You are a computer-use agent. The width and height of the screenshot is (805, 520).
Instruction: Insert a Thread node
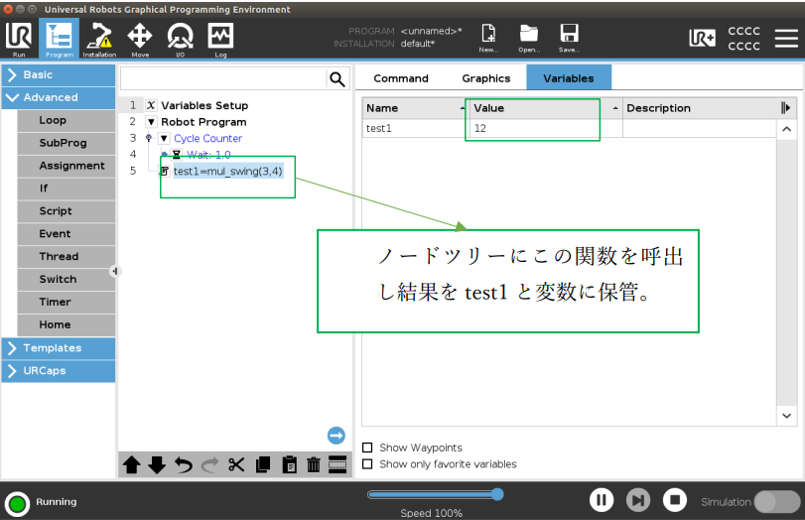click(66, 257)
